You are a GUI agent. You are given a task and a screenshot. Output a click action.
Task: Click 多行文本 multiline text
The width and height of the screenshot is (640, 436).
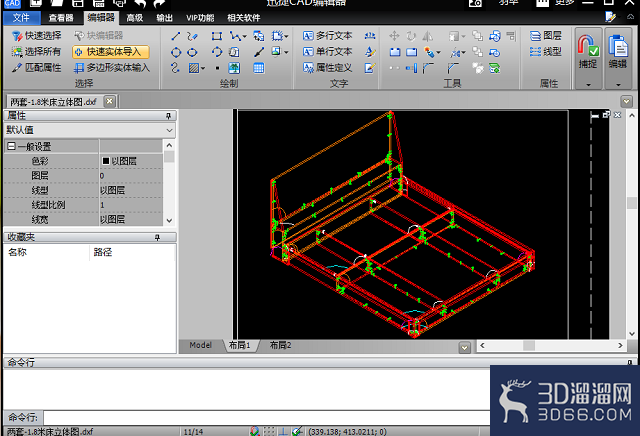point(328,36)
